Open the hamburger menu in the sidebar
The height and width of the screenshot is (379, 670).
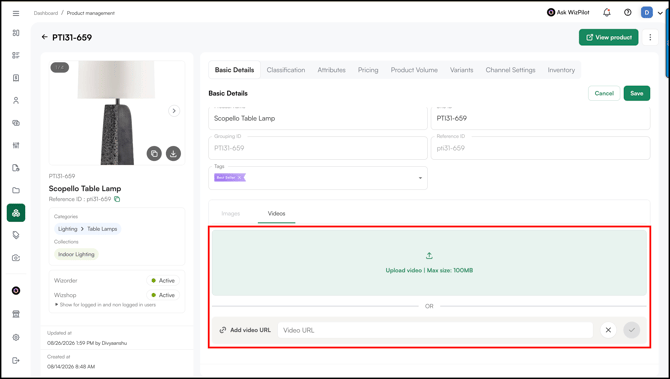[x=16, y=13]
